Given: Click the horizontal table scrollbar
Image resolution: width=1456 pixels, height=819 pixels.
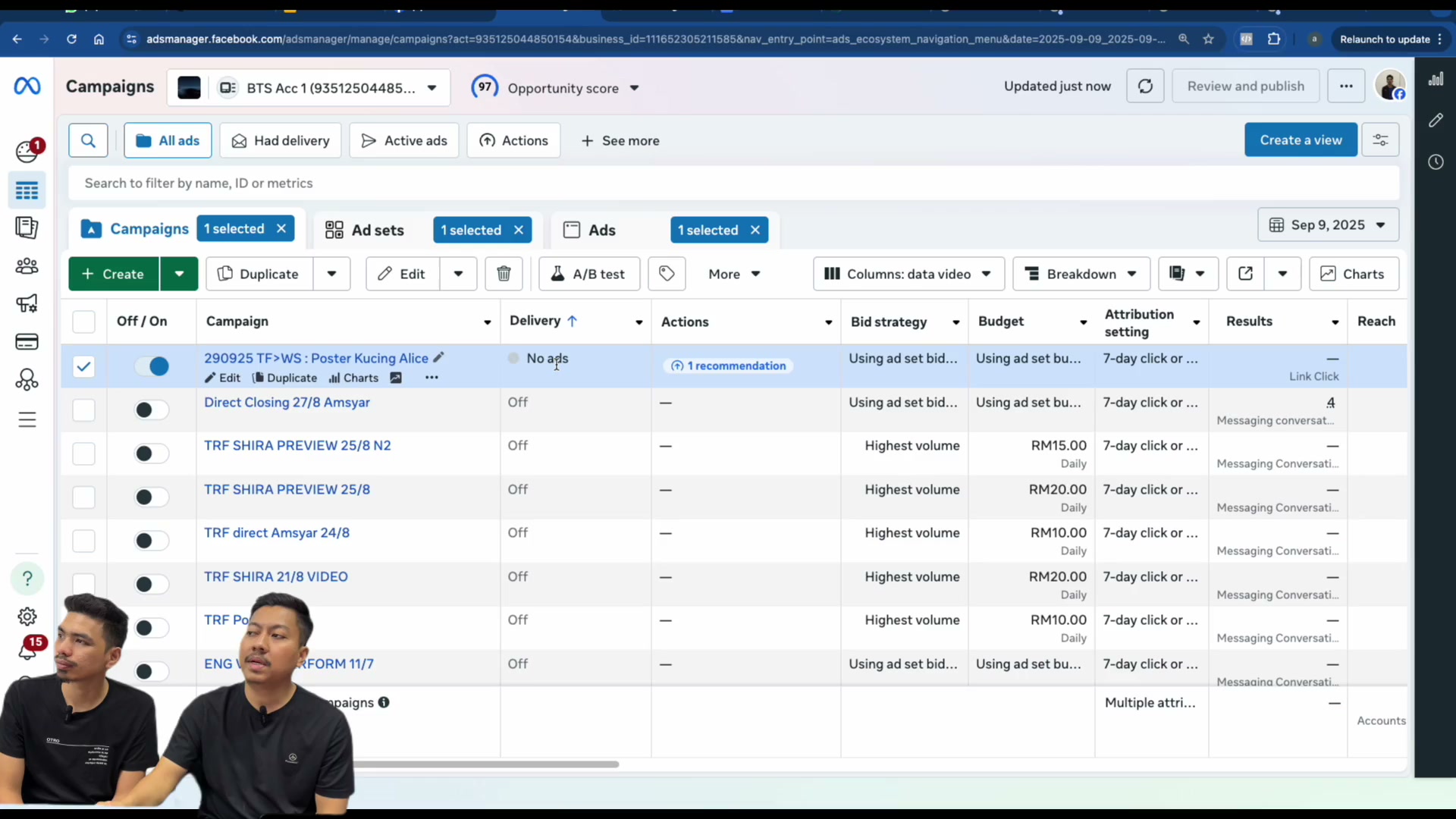Looking at the screenshot, I should pos(485,764).
